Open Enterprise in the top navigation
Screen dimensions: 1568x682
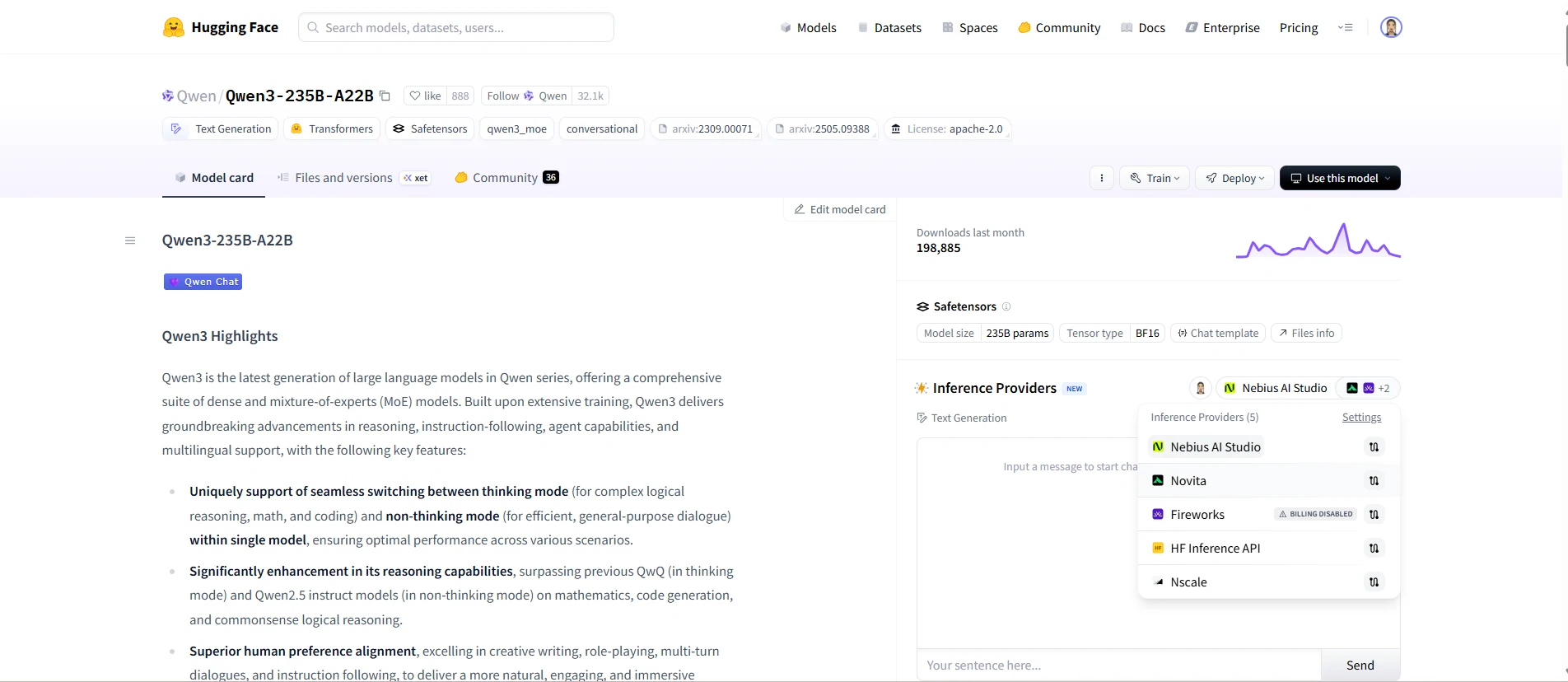(x=1222, y=27)
